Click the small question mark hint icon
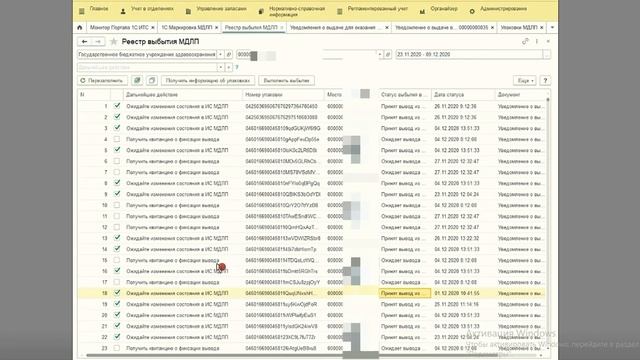Screen dimensions: 640x360 237,67
